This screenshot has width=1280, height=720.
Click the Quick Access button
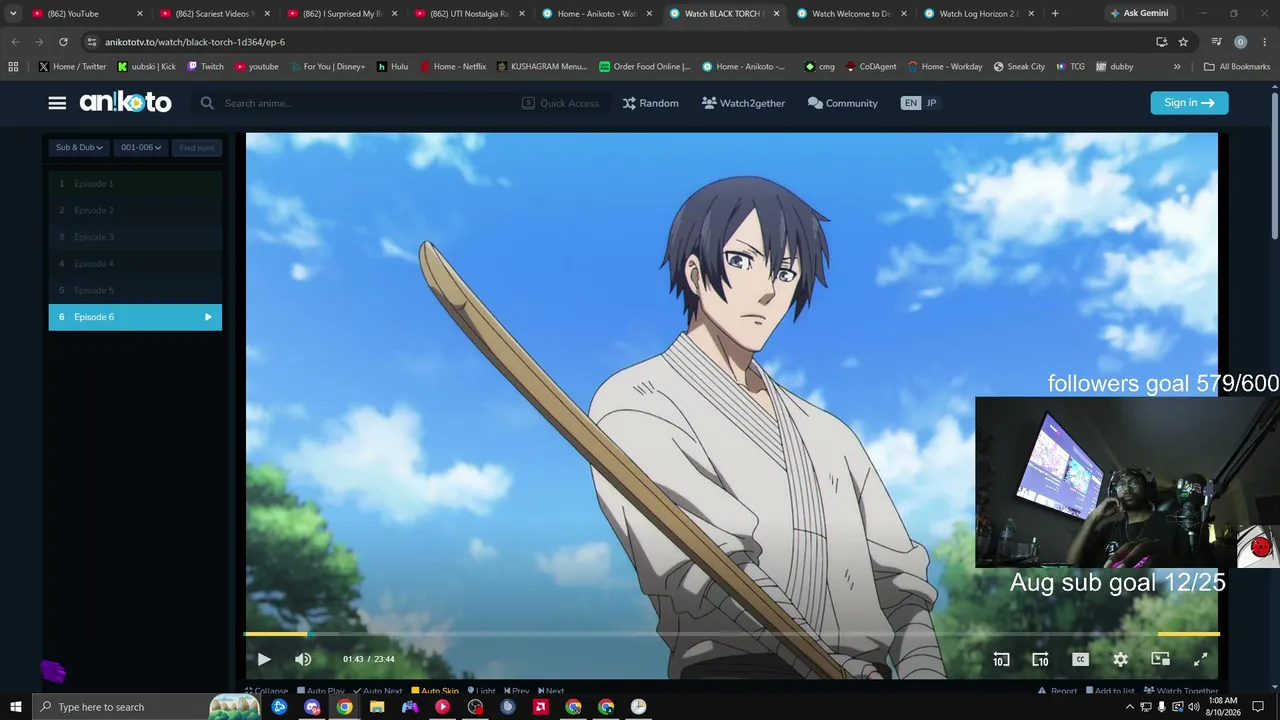tap(561, 103)
